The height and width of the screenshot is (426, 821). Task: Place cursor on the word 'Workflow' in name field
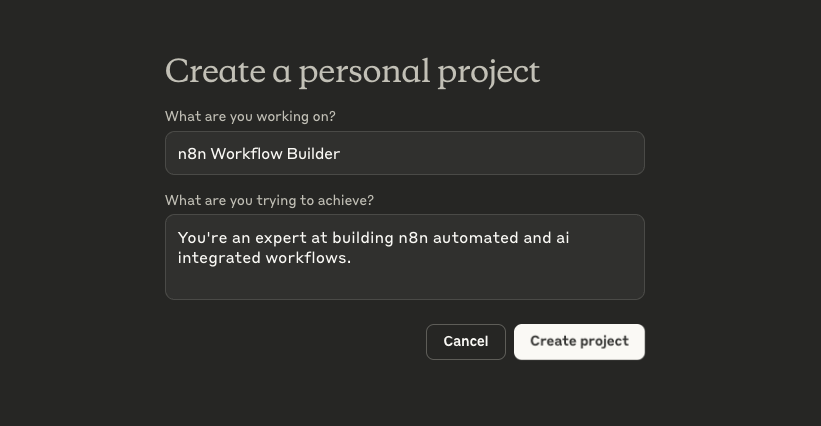pos(246,154)
